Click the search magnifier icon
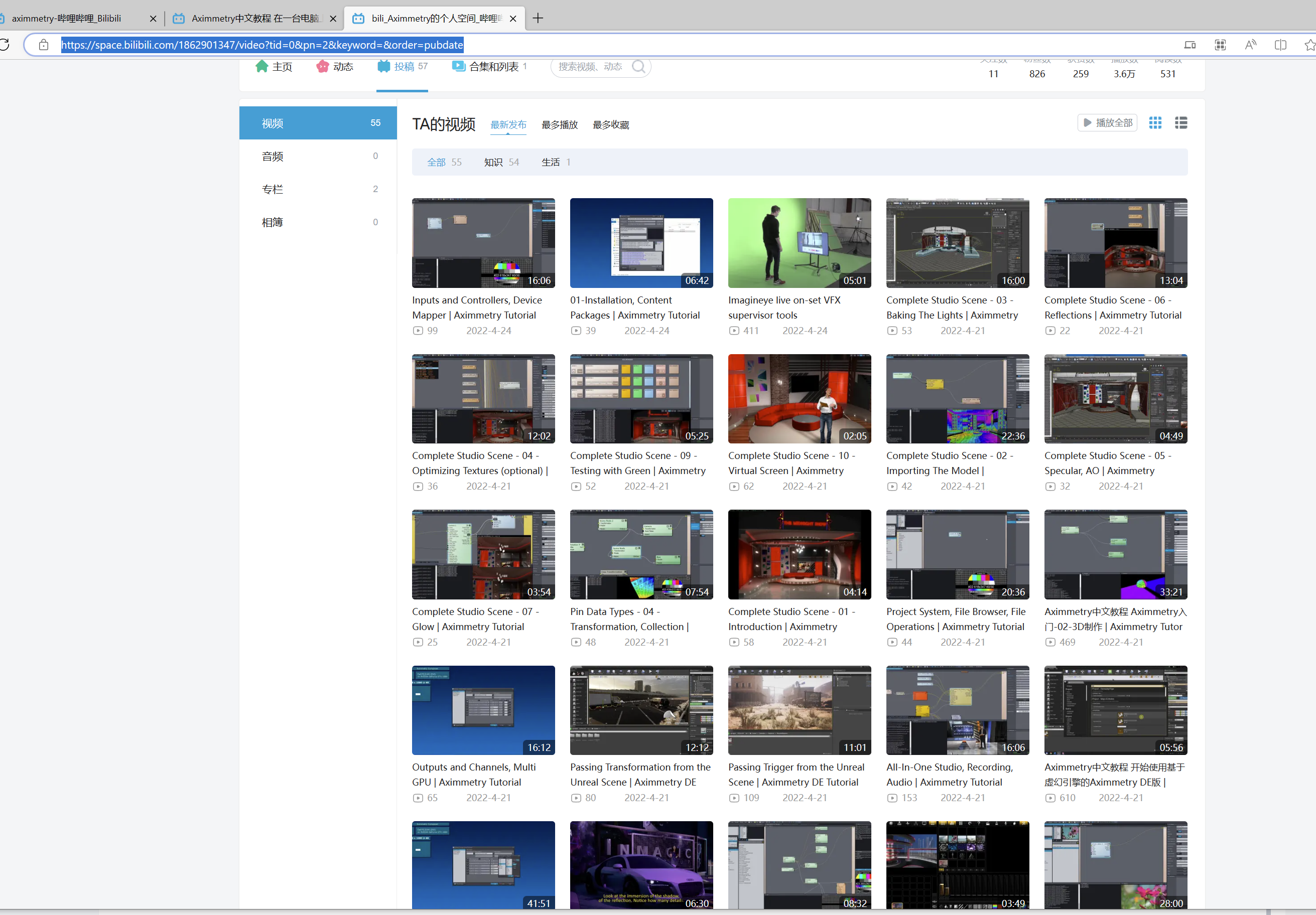 pyautogui.click(x=638, y=67)
